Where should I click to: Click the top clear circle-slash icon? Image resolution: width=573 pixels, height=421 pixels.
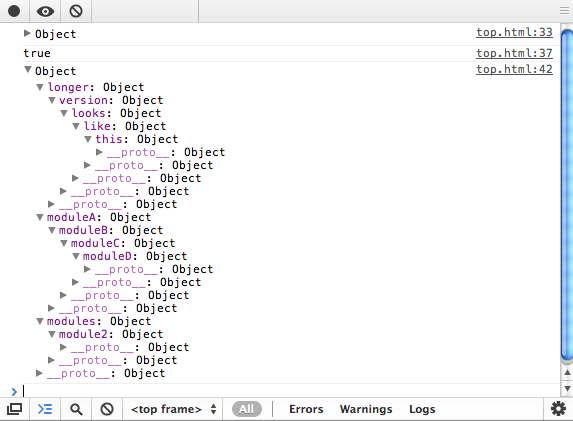76,11
